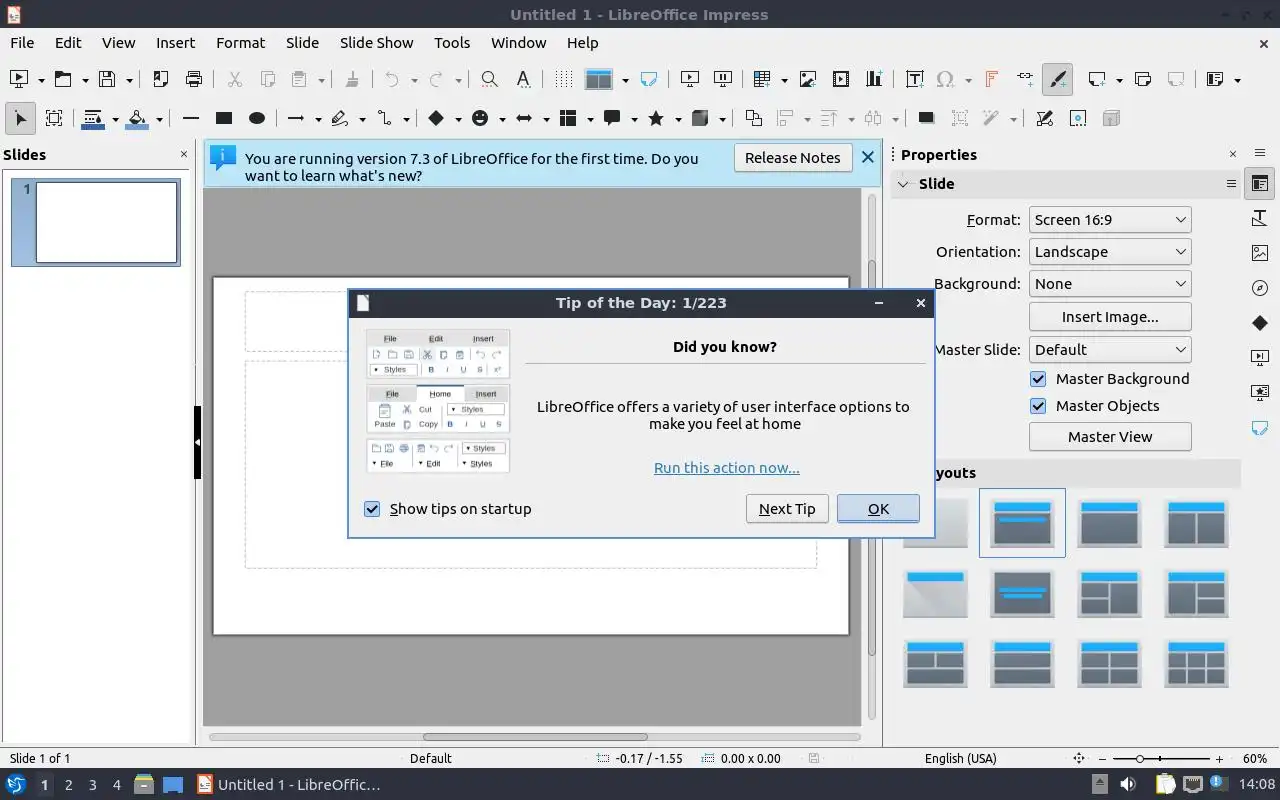Select the Rectangle drawing tool
Viewport: 1280px width, 800px height.
tap(224, 118)
